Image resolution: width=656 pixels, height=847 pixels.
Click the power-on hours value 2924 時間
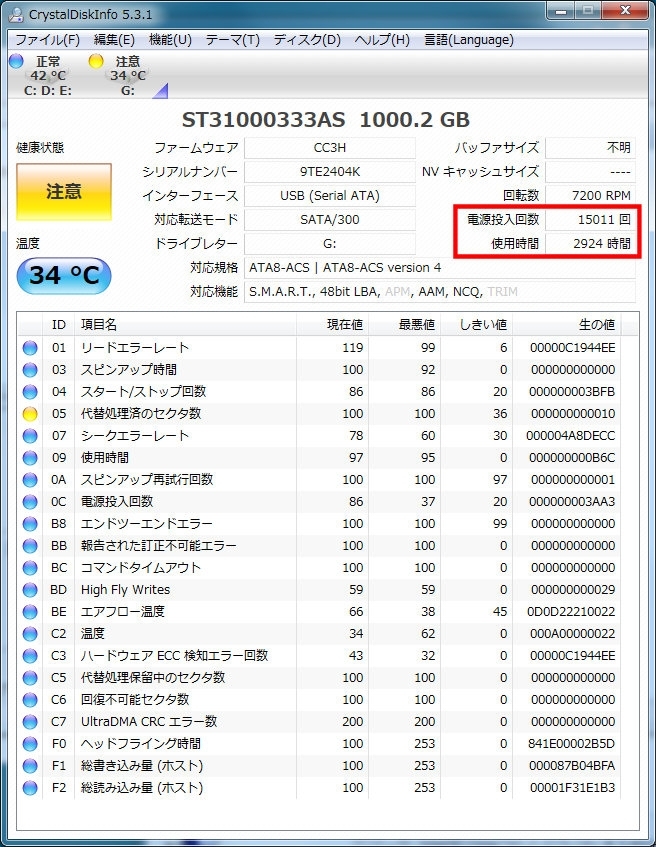click(590, 244)
